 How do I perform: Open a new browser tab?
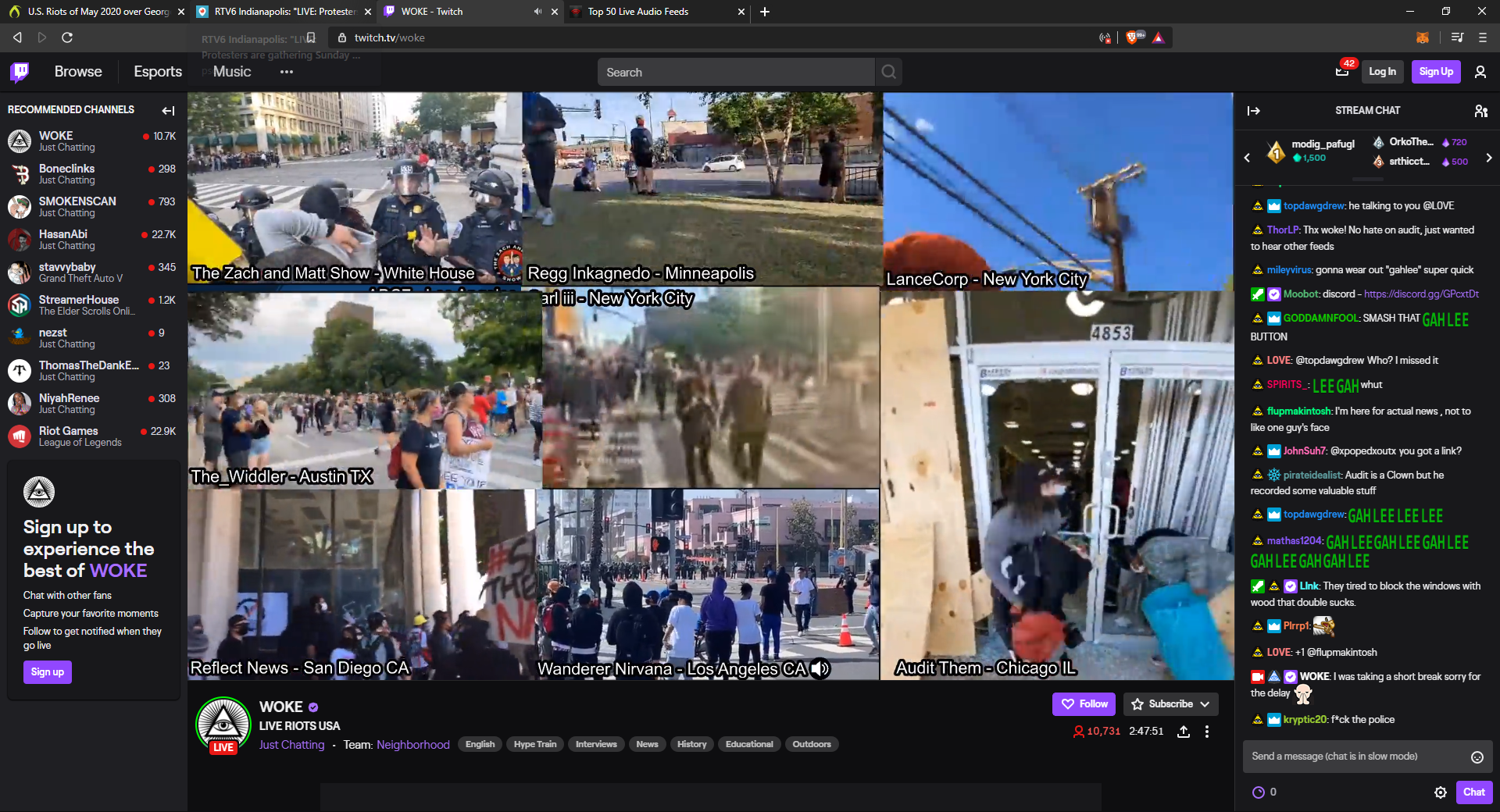(x=765, y=12)
